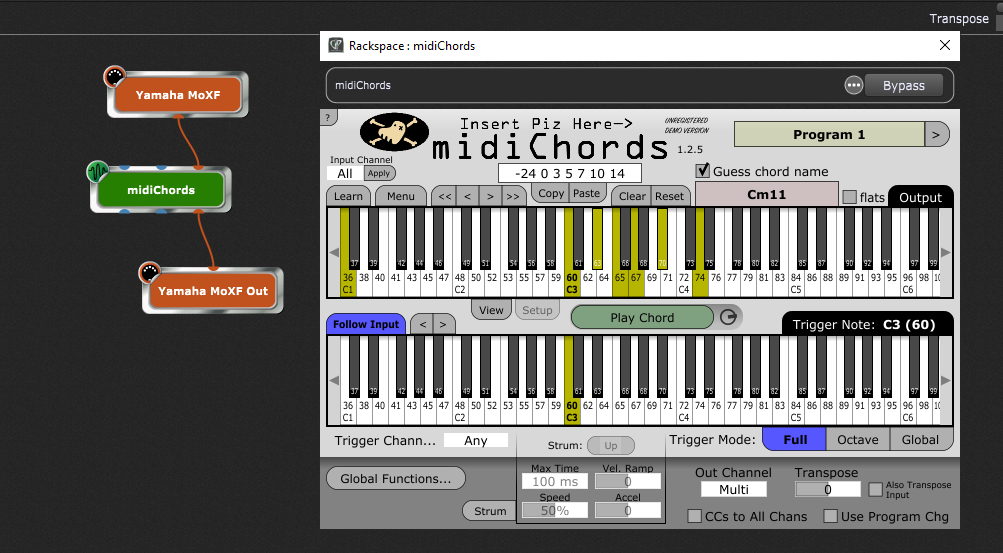Click key 72 C4 on lower trigger keyboard
This screenshot has width=1003, height=553.
pos(684,410)
